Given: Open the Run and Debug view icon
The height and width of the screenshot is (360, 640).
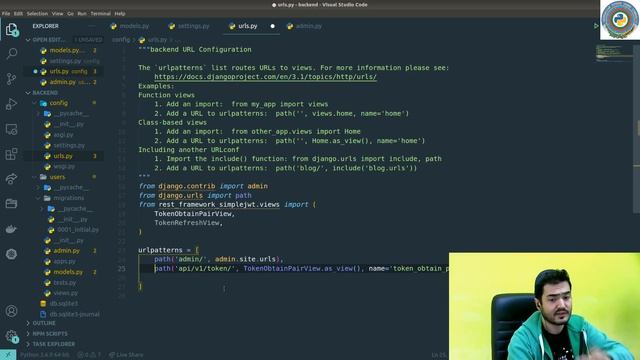Looking at the screenshot, I should [x=11, y=104].
